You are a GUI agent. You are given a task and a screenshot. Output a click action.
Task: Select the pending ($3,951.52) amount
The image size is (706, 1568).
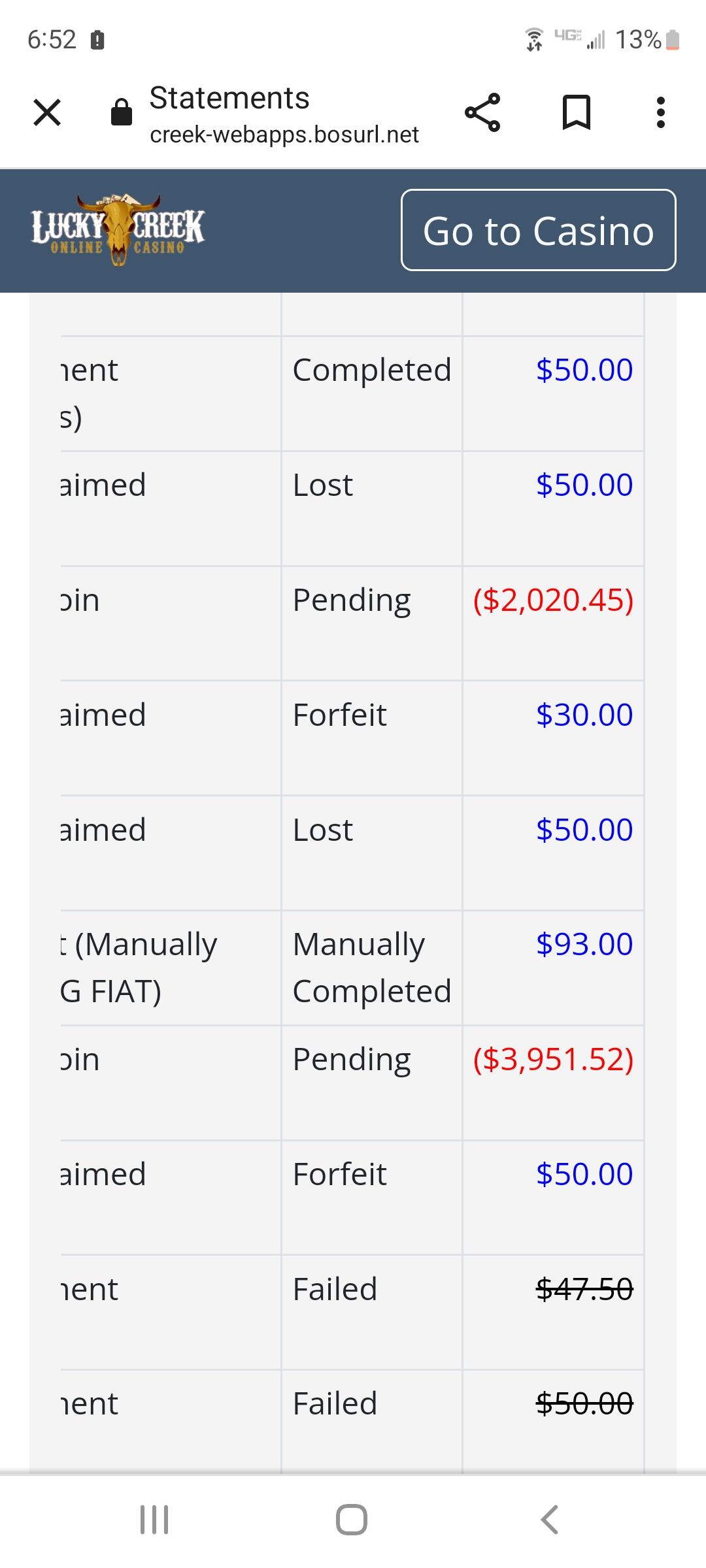tap(553, 1059)
